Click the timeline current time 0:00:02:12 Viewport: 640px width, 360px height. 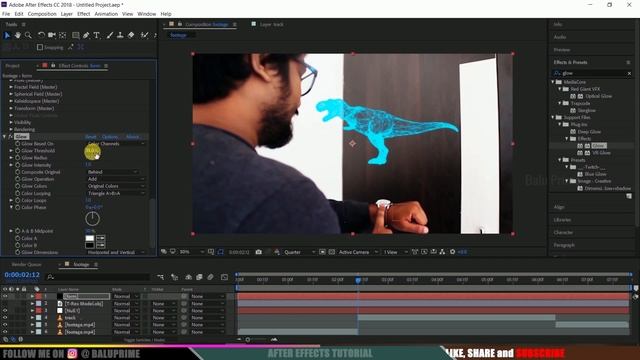(22, 275)
